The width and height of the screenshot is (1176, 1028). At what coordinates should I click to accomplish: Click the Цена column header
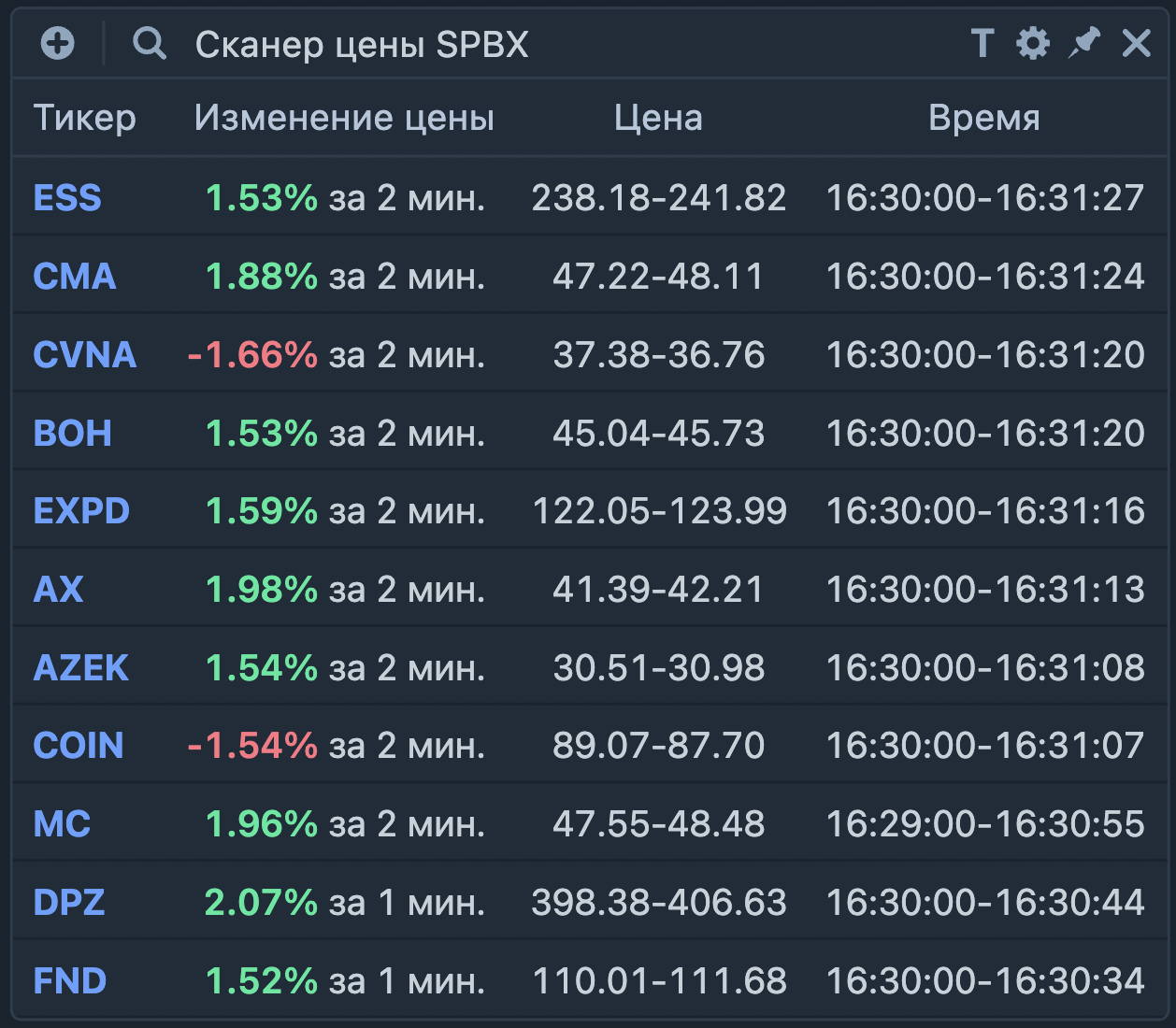coord(658,119)
